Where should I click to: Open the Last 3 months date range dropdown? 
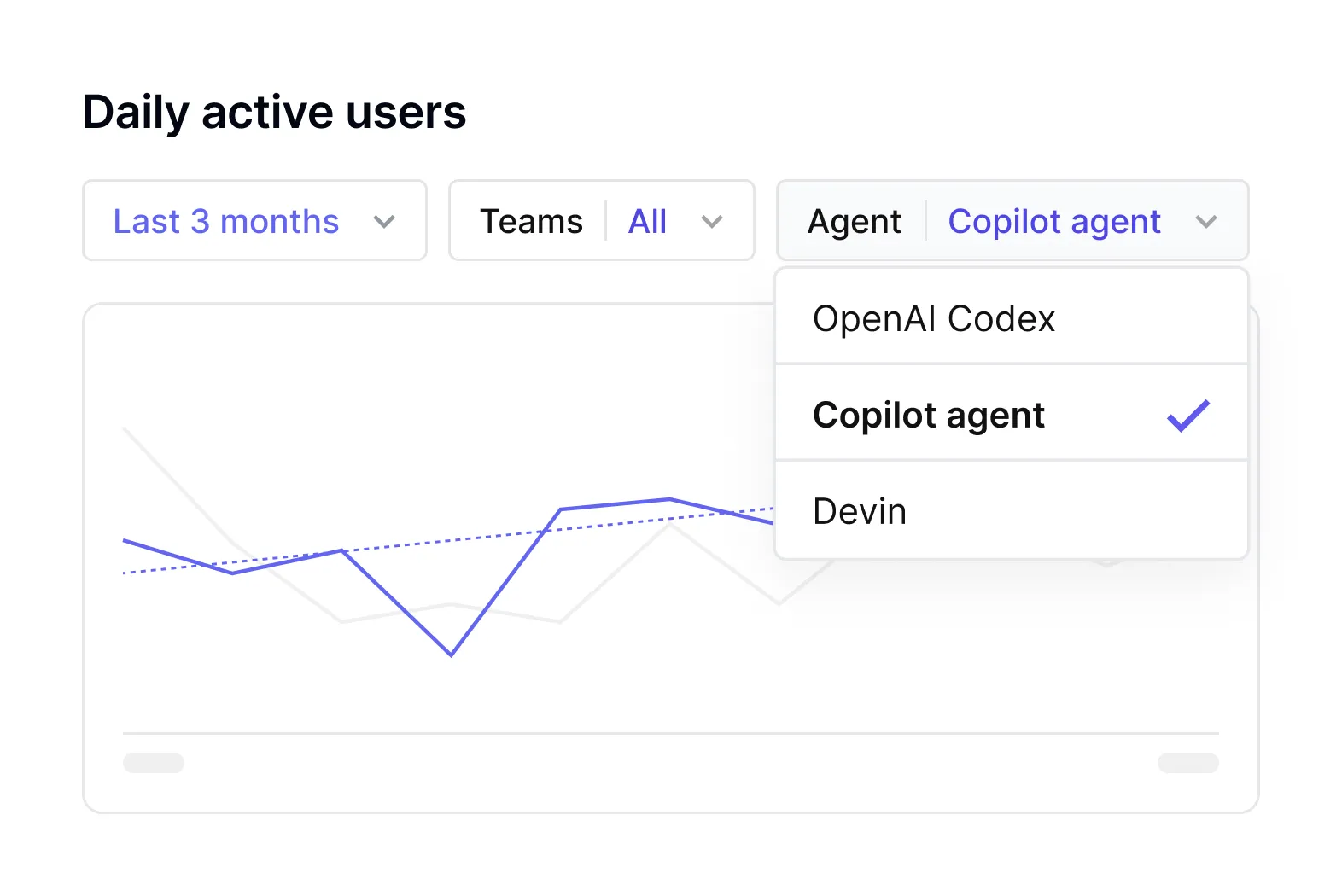click(x=254, y=221)
